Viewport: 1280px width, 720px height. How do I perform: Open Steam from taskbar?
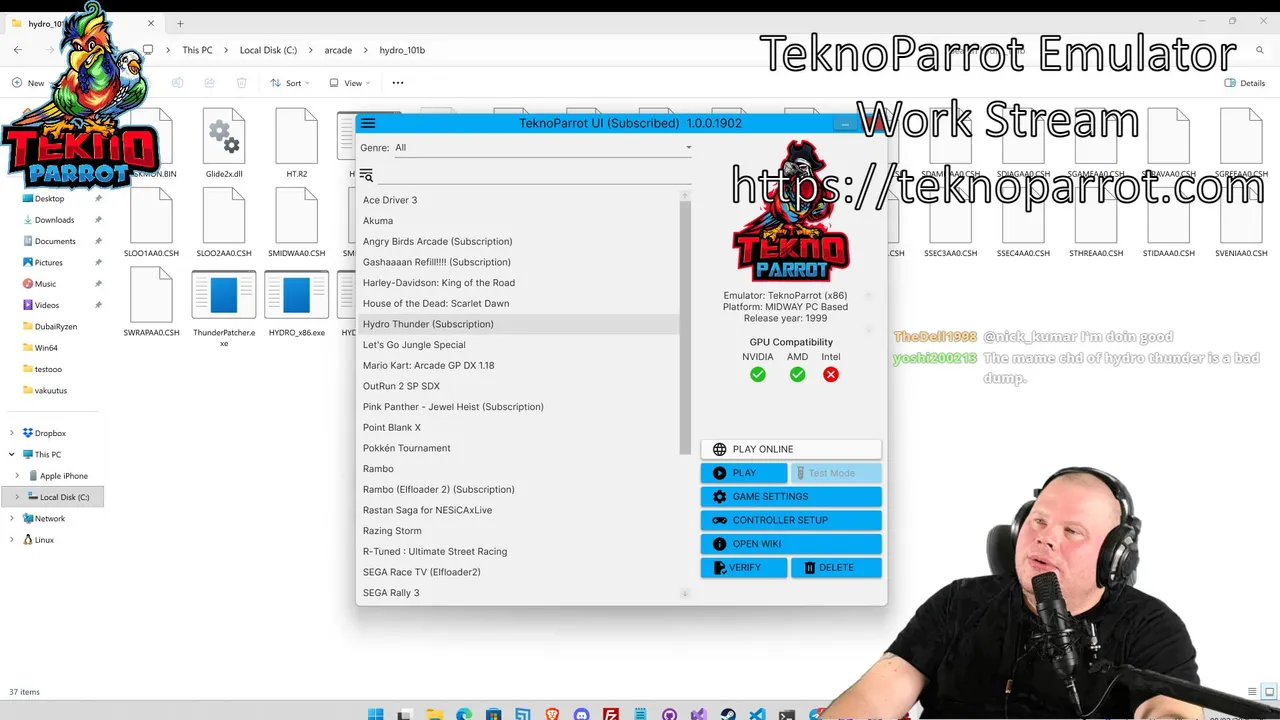(728, 714)
